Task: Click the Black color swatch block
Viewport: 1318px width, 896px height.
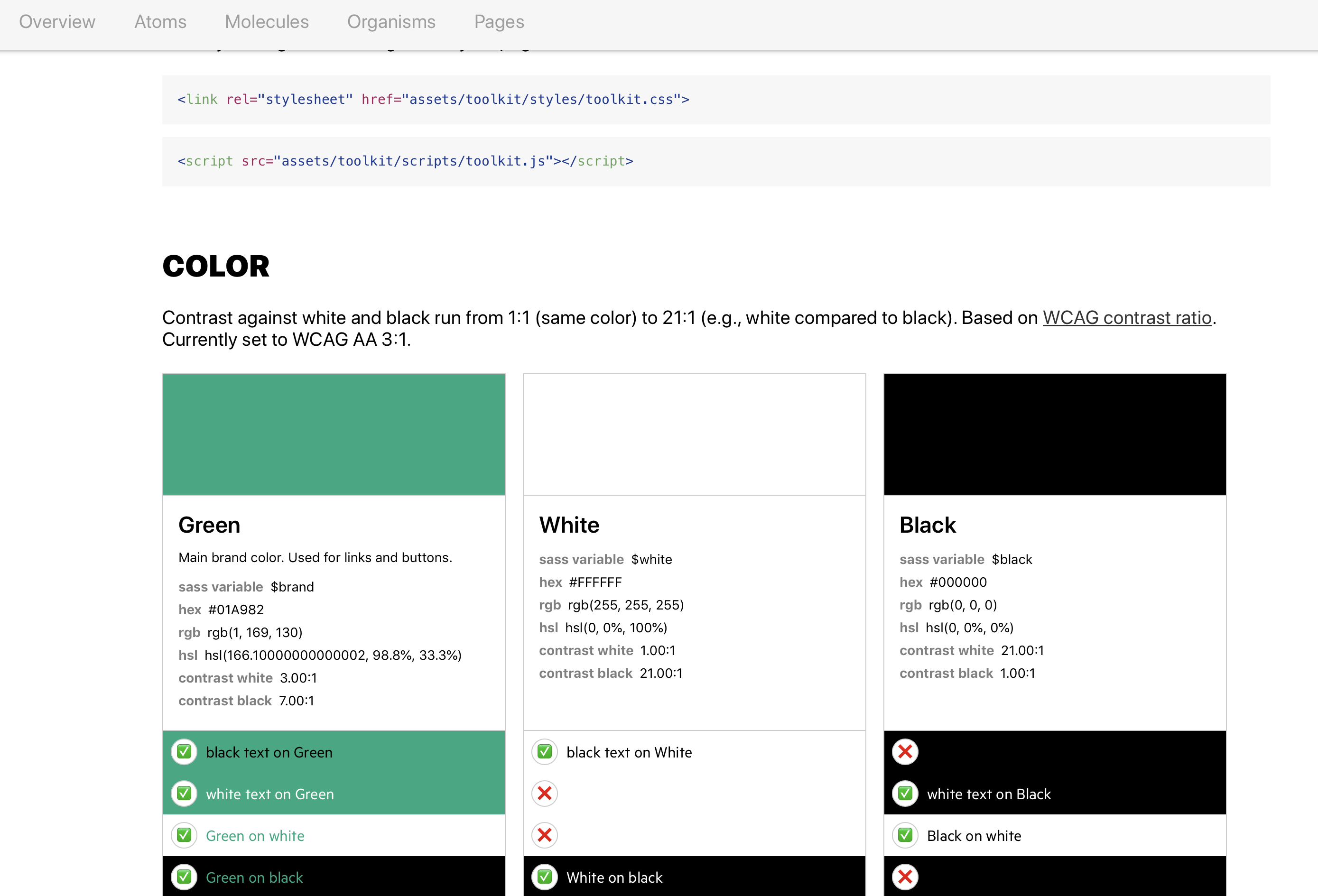Action: coord(1055,434)
